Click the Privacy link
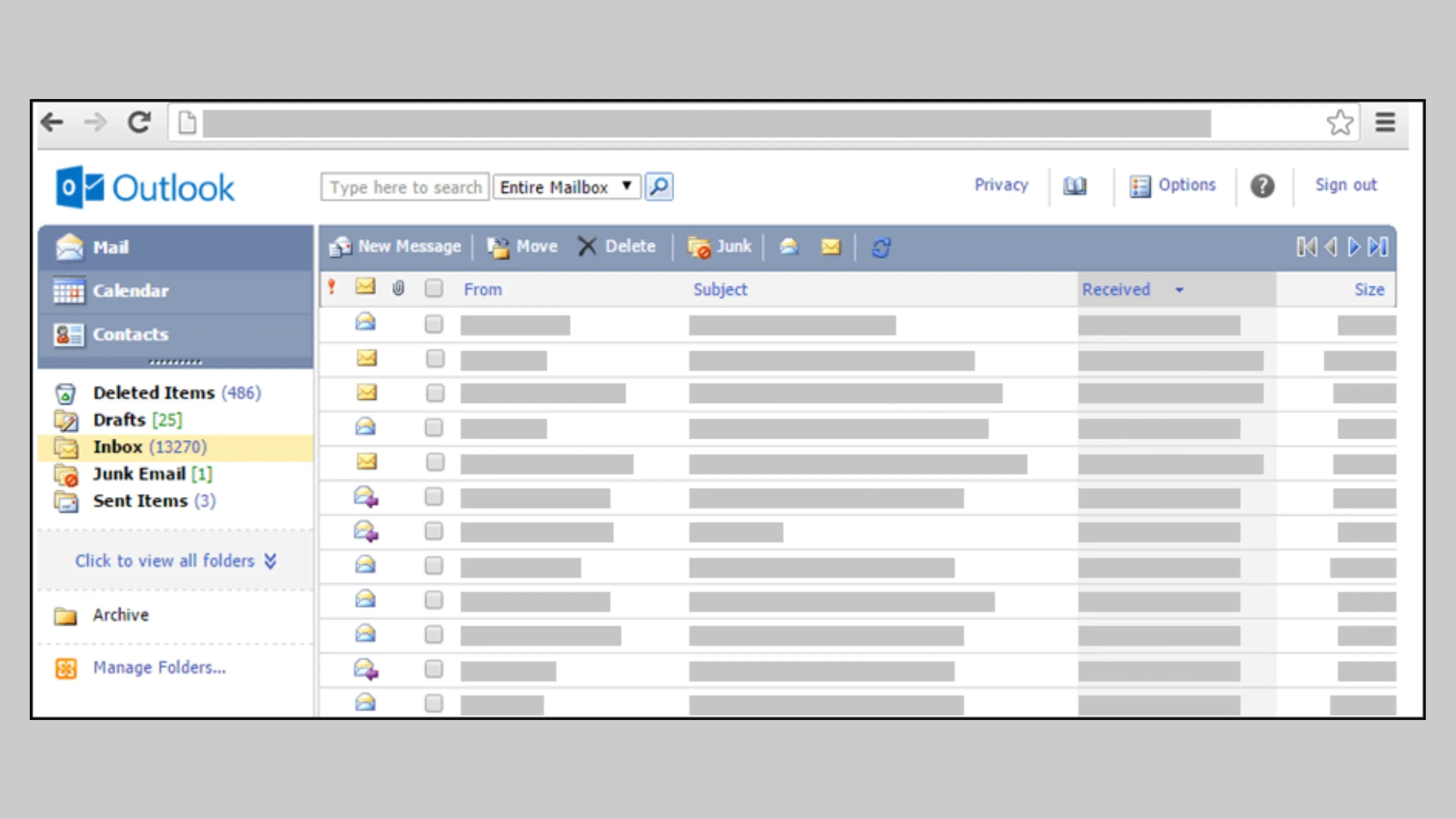1456x819 pixels. pos(1001,185)
